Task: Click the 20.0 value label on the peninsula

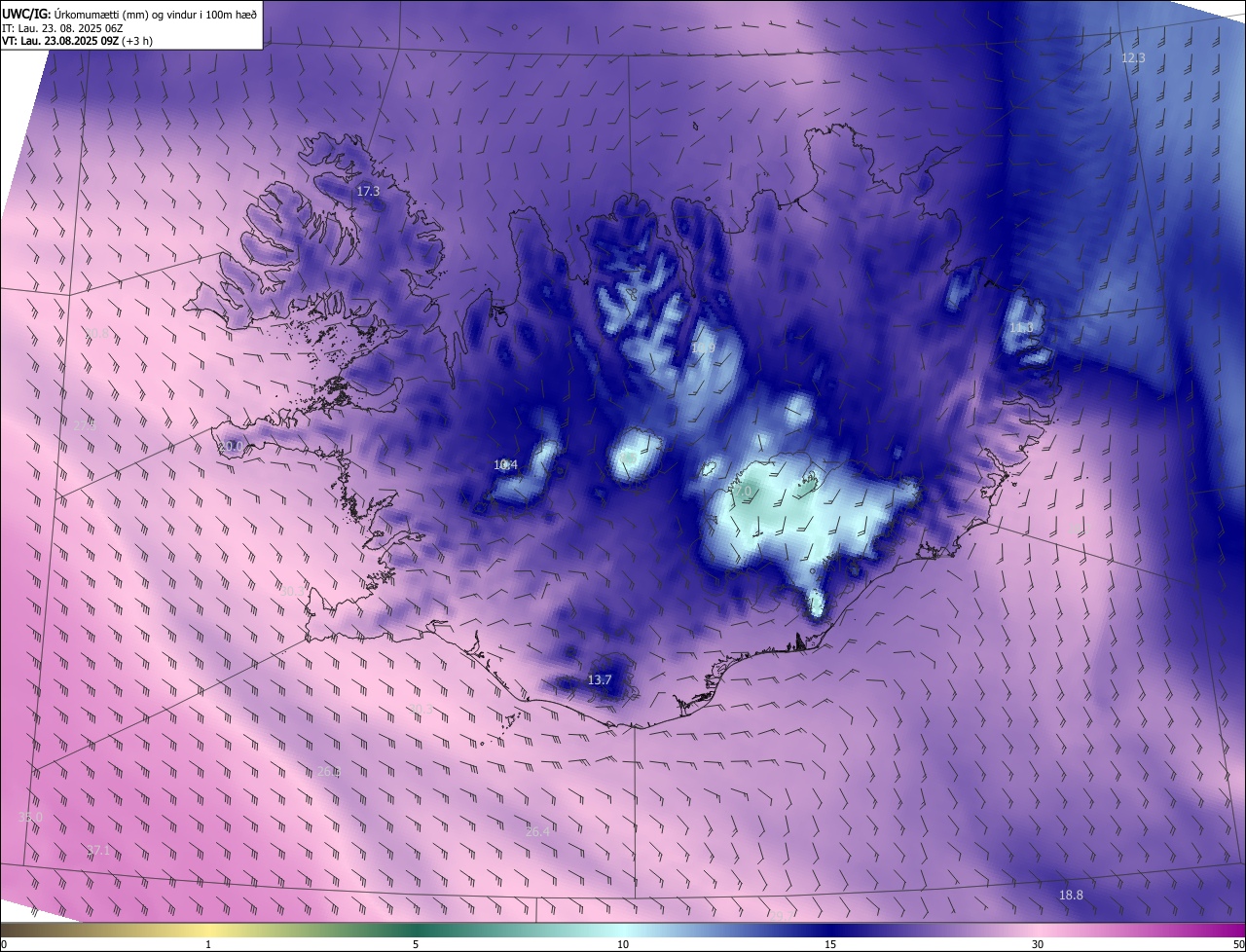Action: pos(230,446)
